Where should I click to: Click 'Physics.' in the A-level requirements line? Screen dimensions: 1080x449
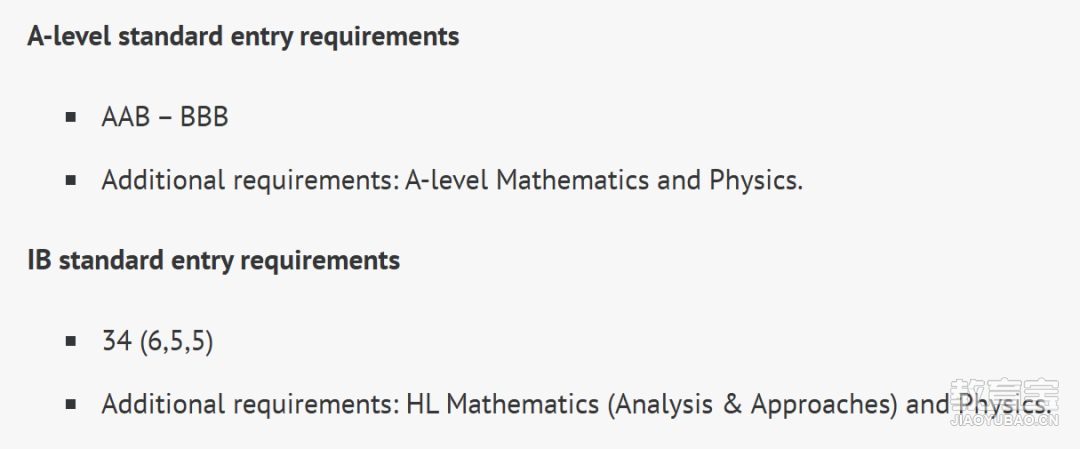tap(756, 182)
